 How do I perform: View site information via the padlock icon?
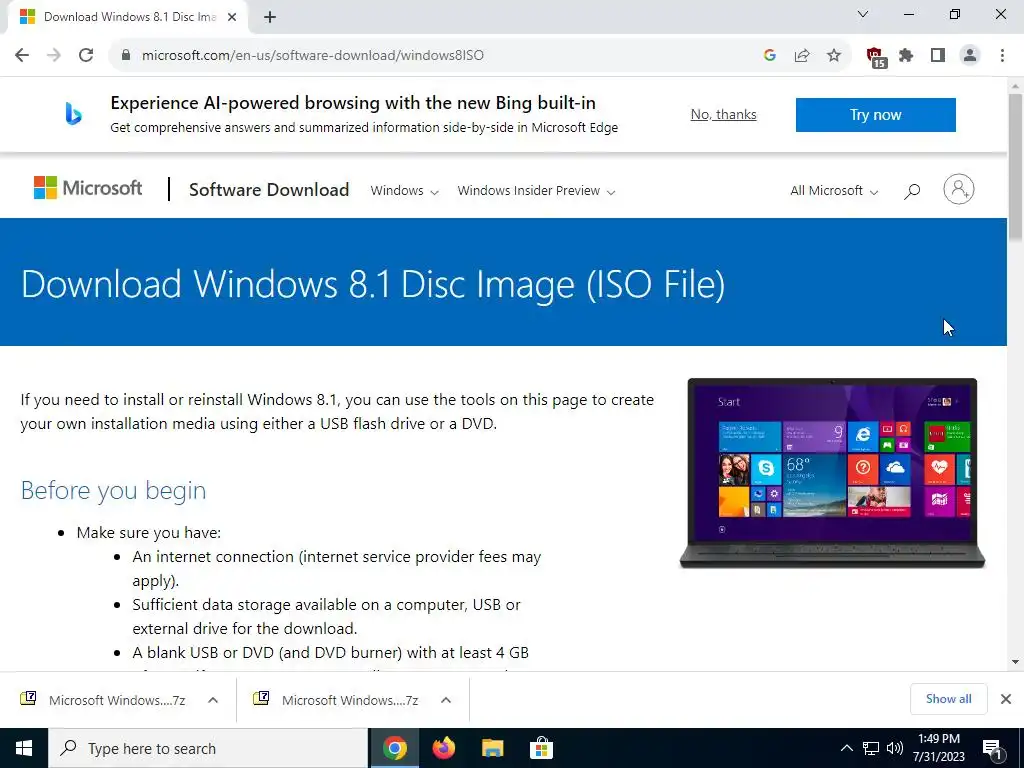[x=126, y=55]
